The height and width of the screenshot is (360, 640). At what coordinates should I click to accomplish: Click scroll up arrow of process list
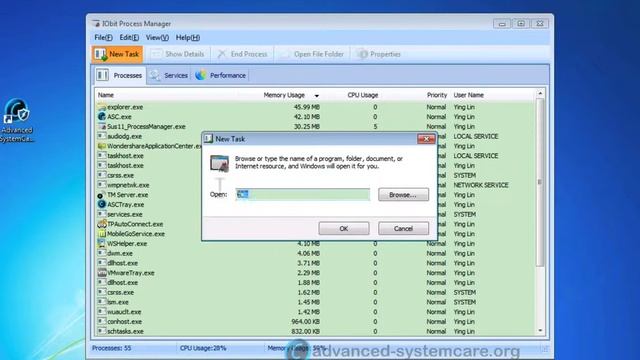(540, 94)
